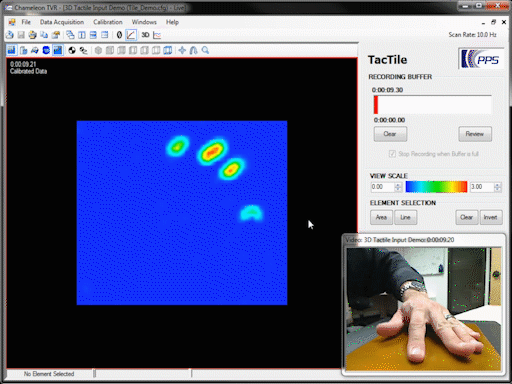Open the Calibration menu
512x384 pixels.
108,22
